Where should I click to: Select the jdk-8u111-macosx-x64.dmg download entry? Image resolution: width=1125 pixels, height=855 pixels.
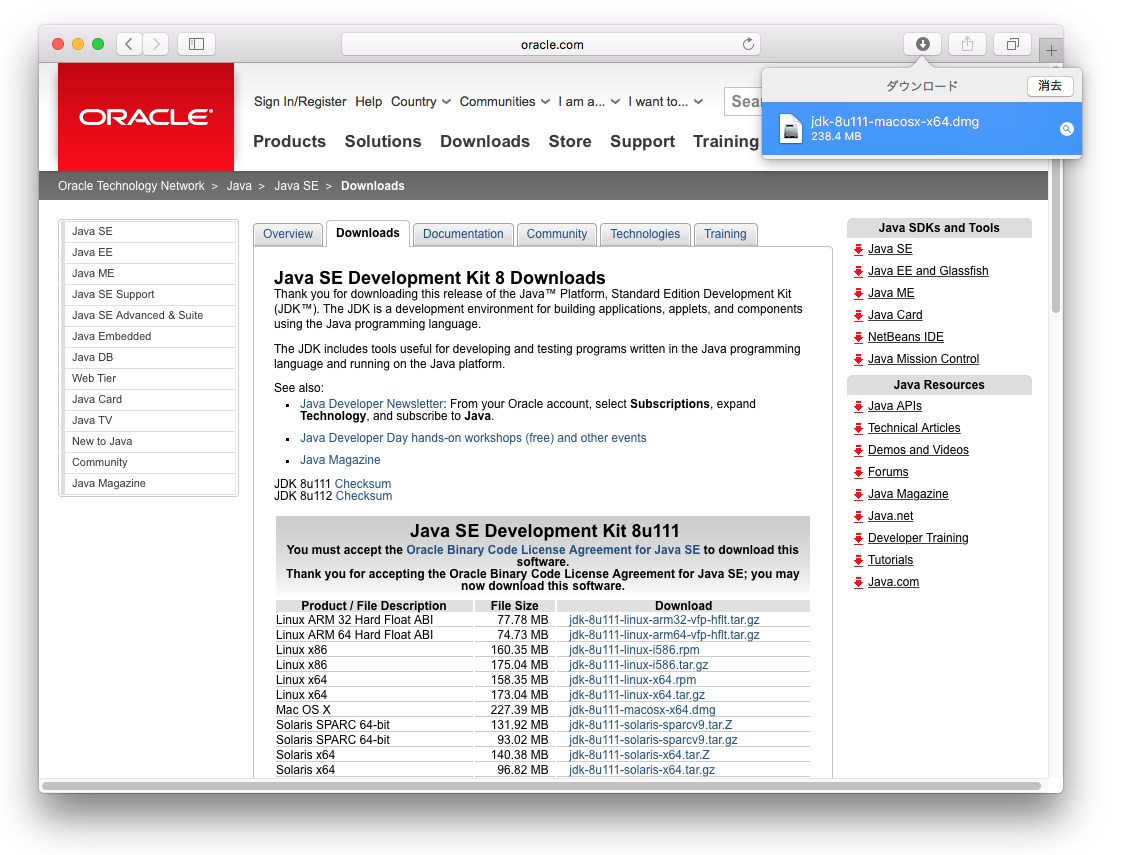point(922,129)
